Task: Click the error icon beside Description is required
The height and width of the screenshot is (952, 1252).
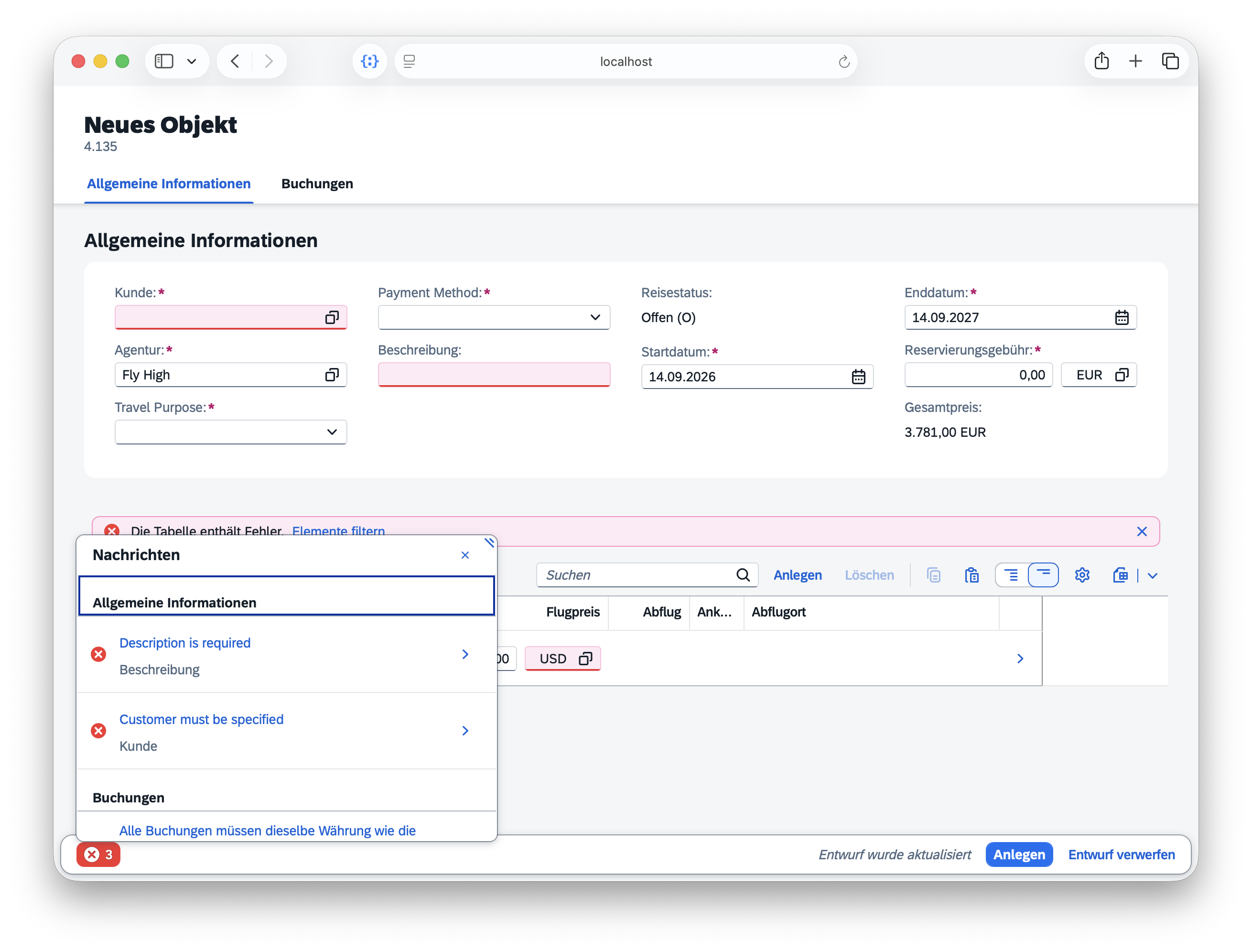Action: coord(98,655)
